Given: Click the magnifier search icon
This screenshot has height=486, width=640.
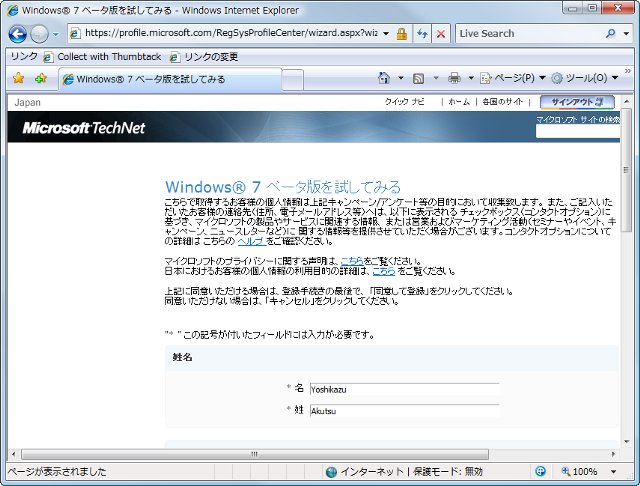Looking at the screenshot, I should coord(611,33).
